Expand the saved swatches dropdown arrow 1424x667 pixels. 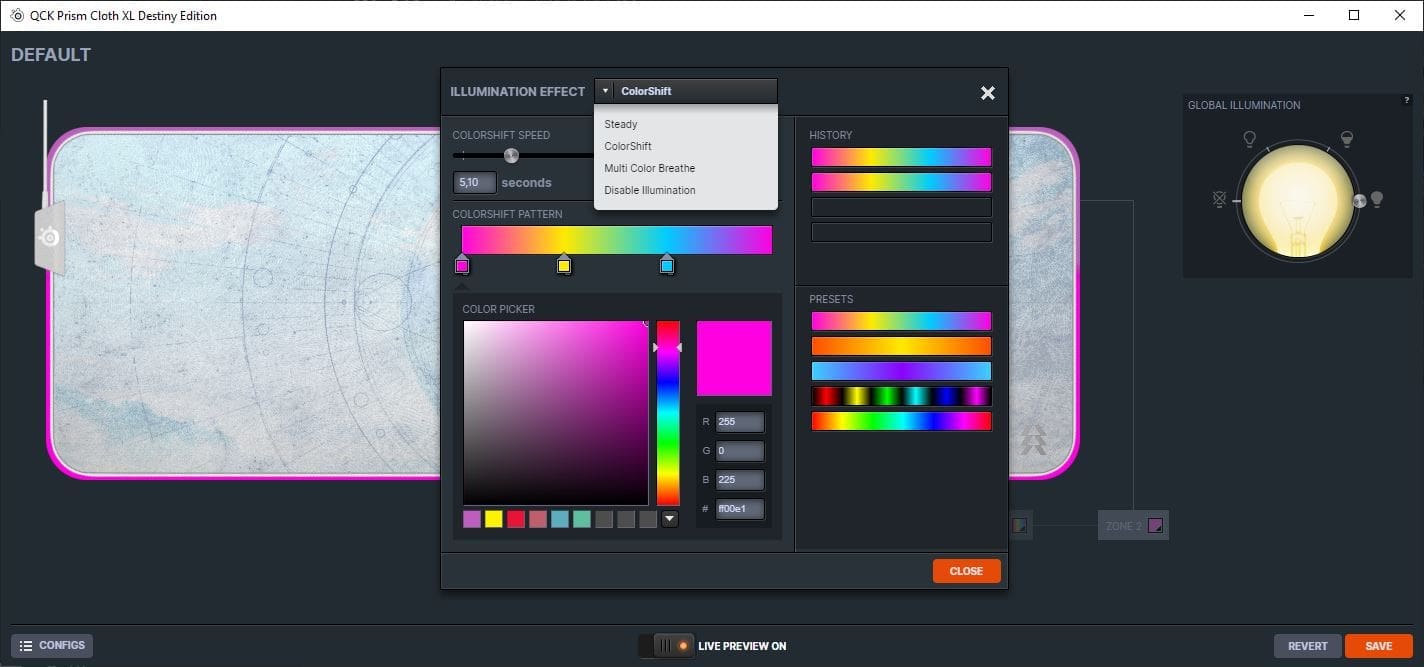coord(670,519)
